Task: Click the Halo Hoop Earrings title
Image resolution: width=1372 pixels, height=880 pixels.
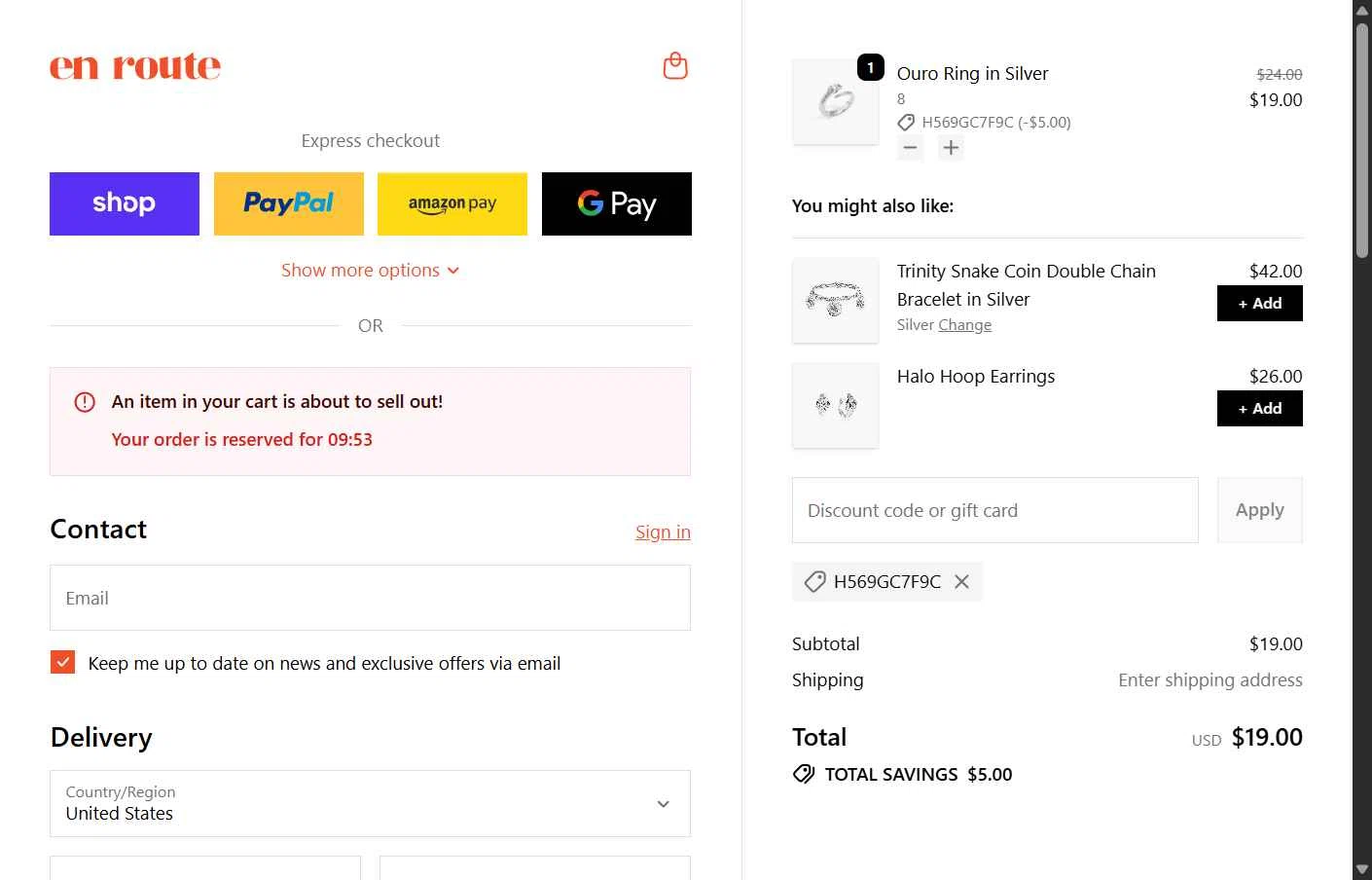Action: pyautogui.click(x=976, y=377)
